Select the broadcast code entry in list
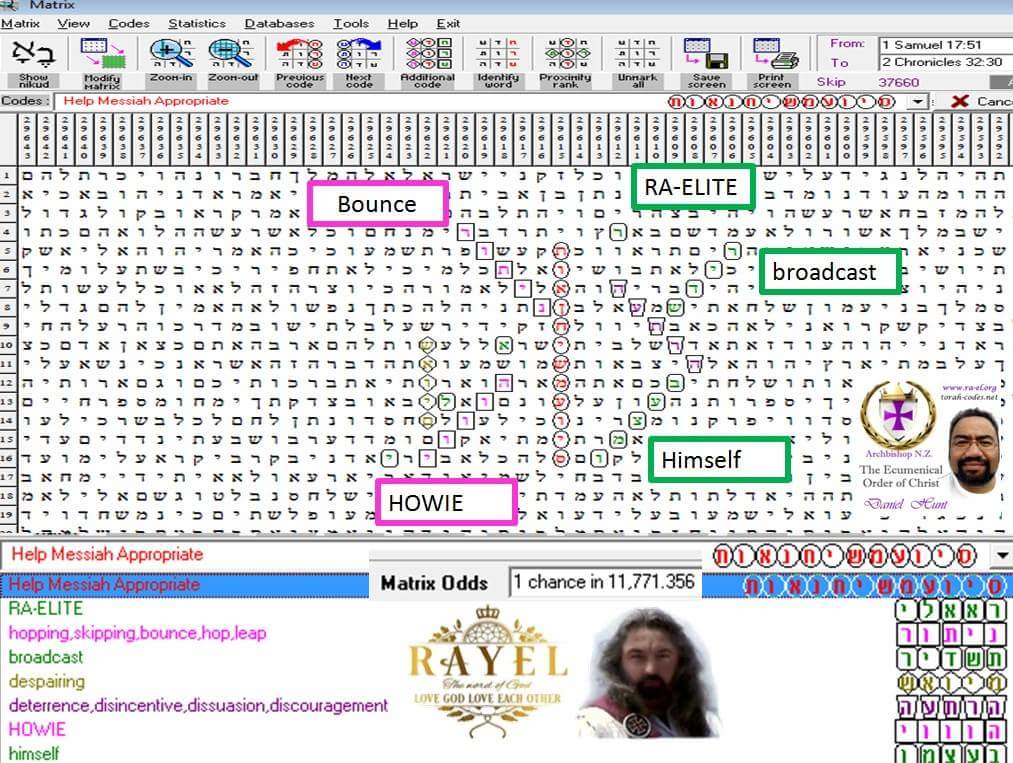 tap(46, 657)
